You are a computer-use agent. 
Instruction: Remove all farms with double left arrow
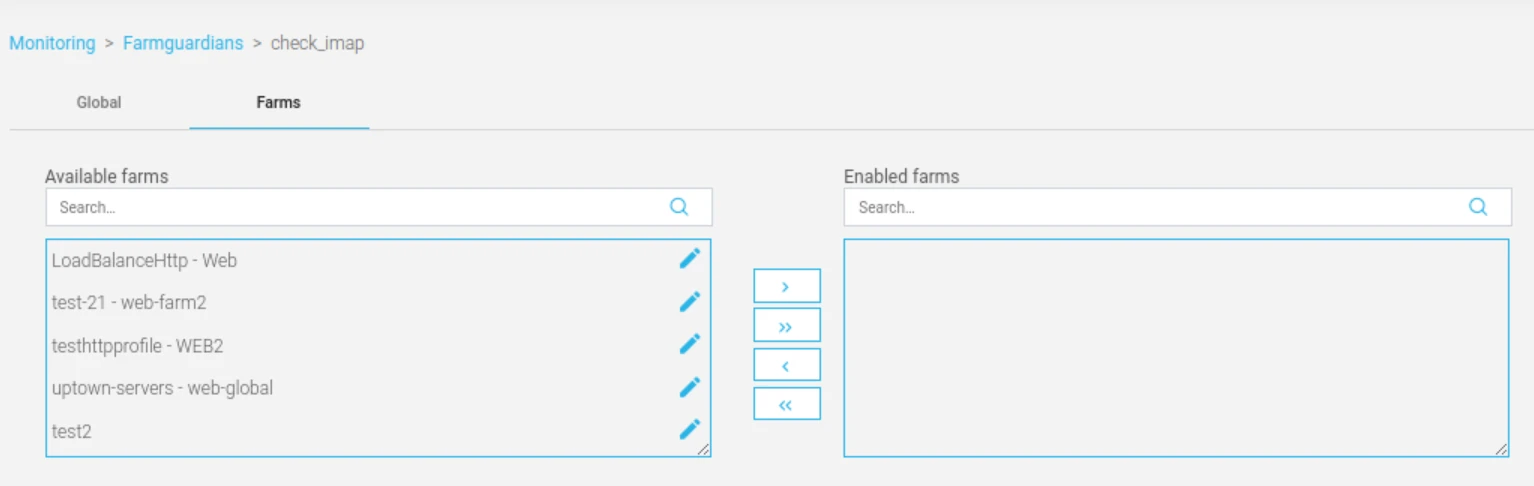pos(786,404)
